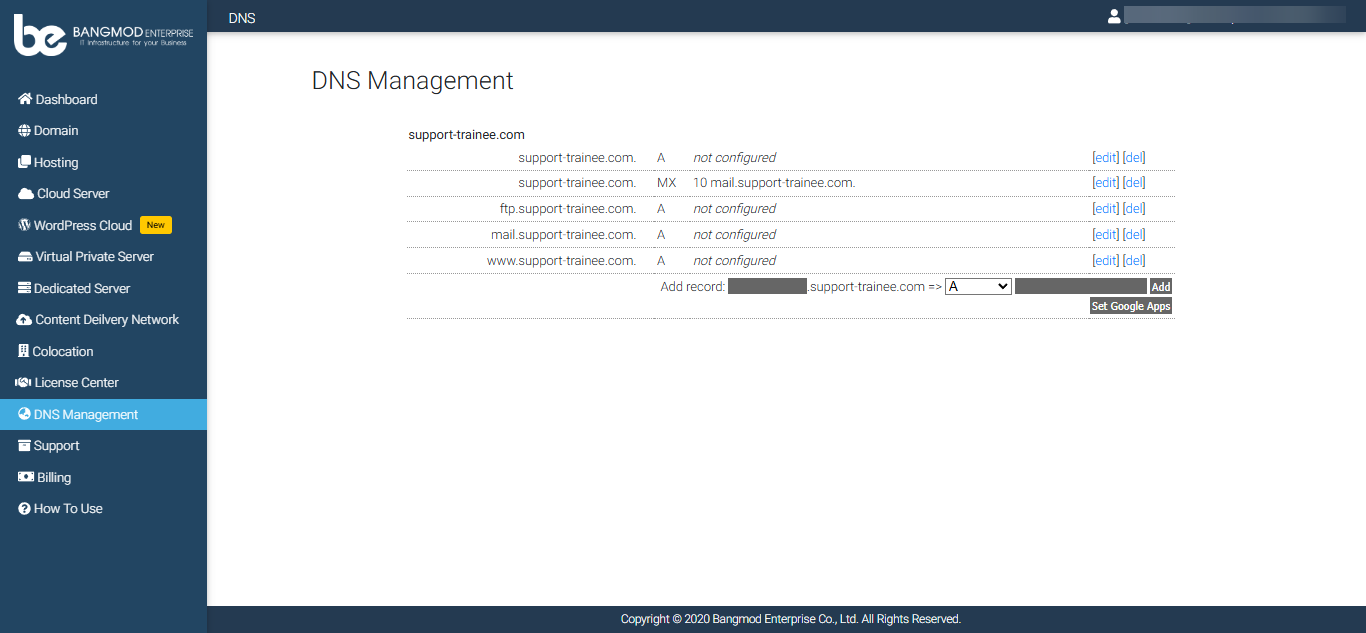Click the Domain globe icon

tap(25, 131)
